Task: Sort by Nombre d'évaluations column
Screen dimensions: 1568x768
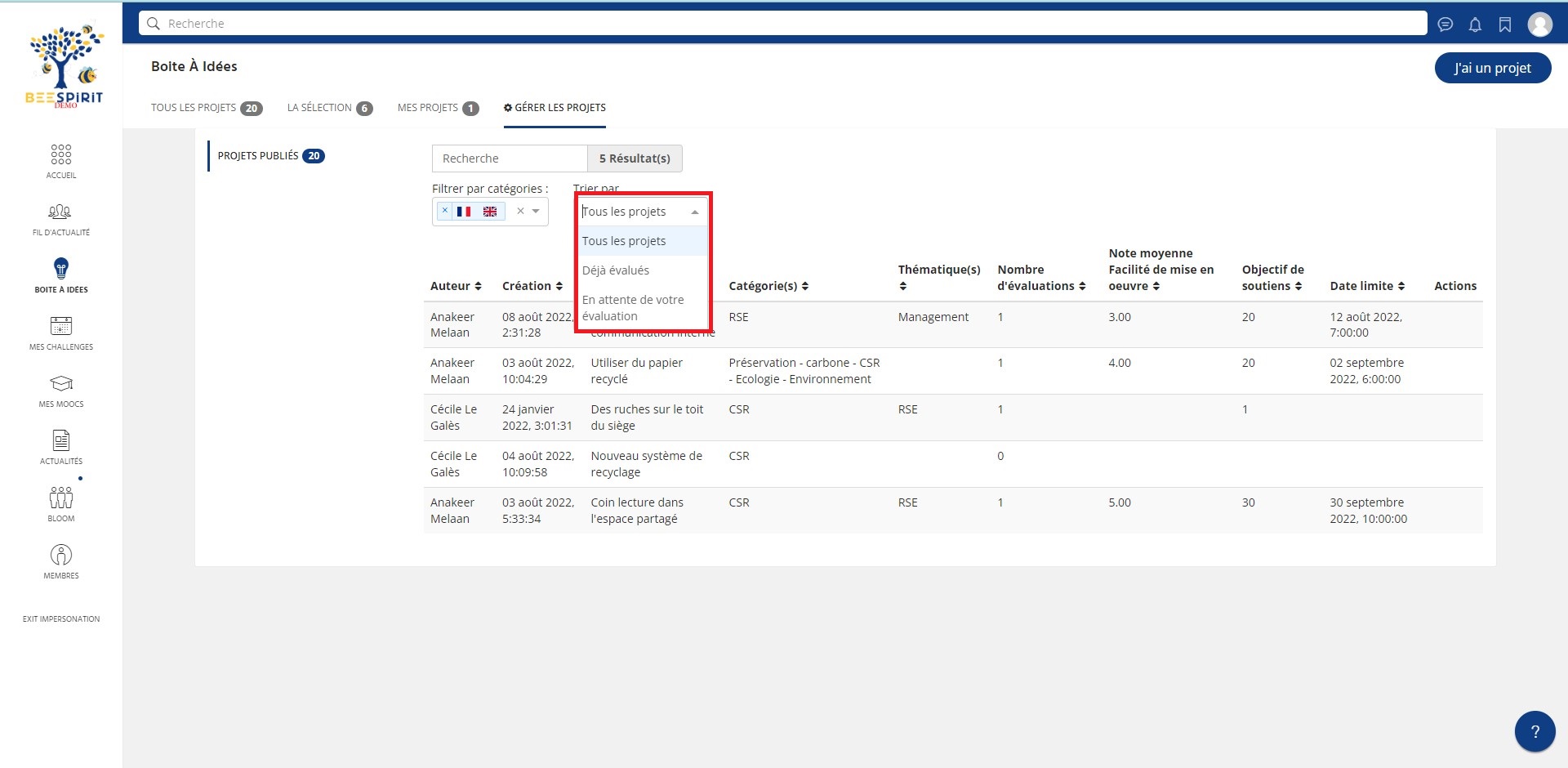Action: (x=1041, y=278)
